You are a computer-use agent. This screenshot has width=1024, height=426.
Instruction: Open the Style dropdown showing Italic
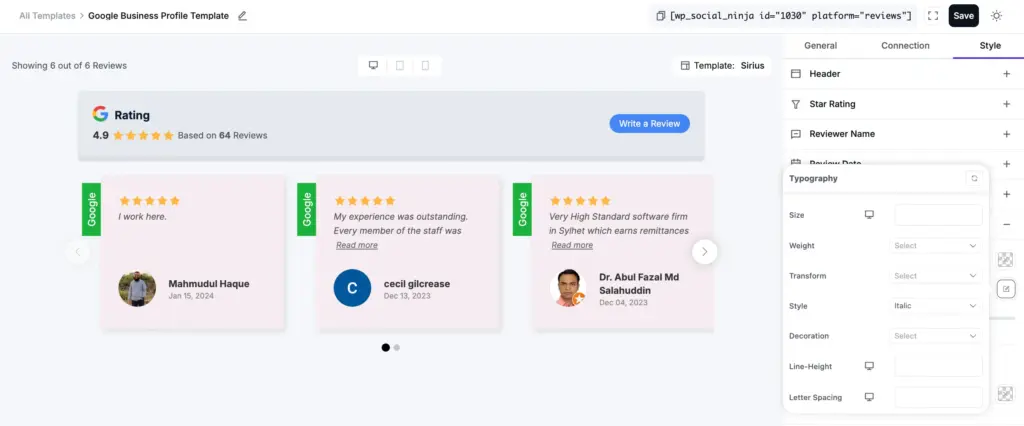pyautogui.click(x=935, y=306)
